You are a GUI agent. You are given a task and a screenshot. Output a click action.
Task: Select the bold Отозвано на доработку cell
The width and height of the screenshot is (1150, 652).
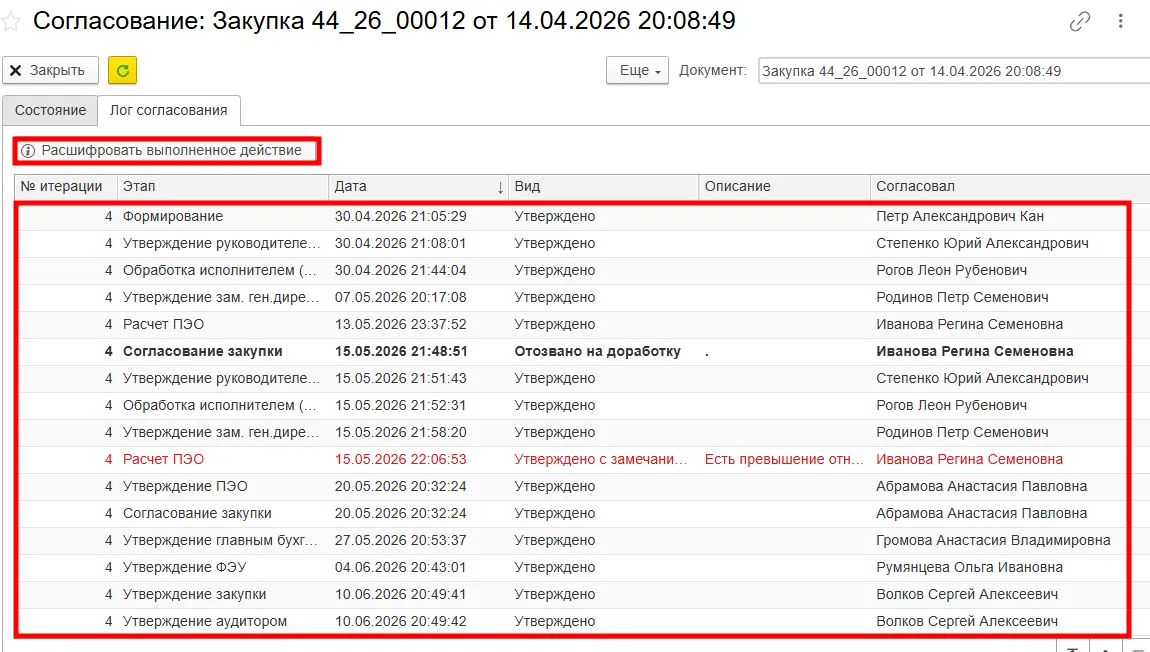pyautogui.click(x=598, y=351)
